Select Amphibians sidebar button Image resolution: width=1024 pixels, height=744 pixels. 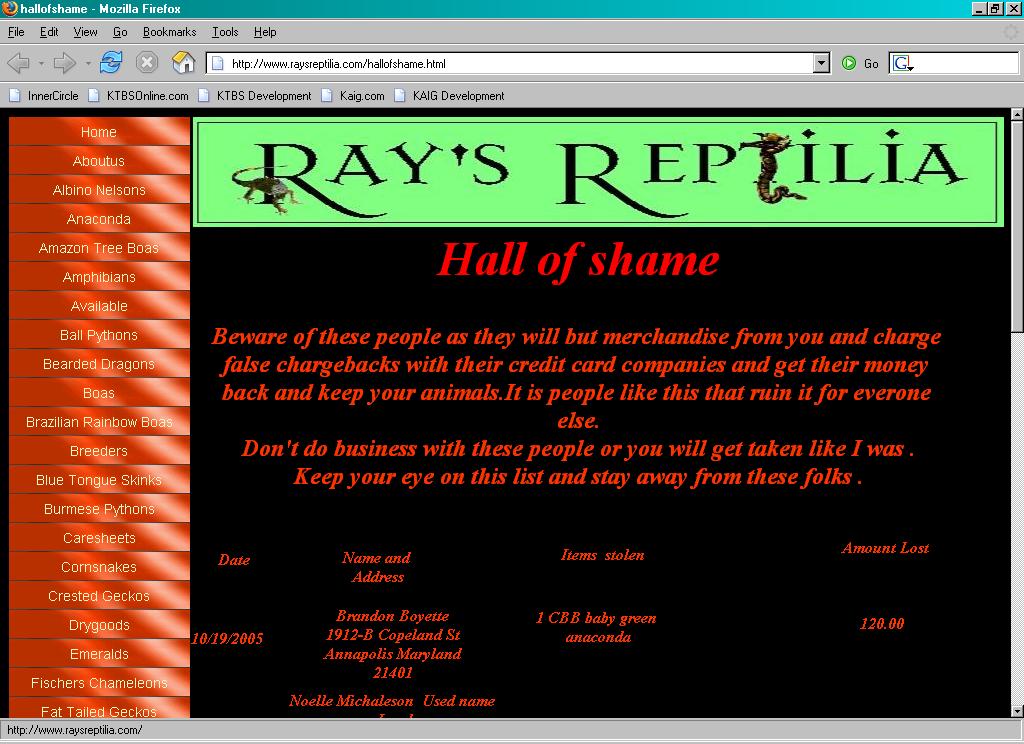coord(99,276)
